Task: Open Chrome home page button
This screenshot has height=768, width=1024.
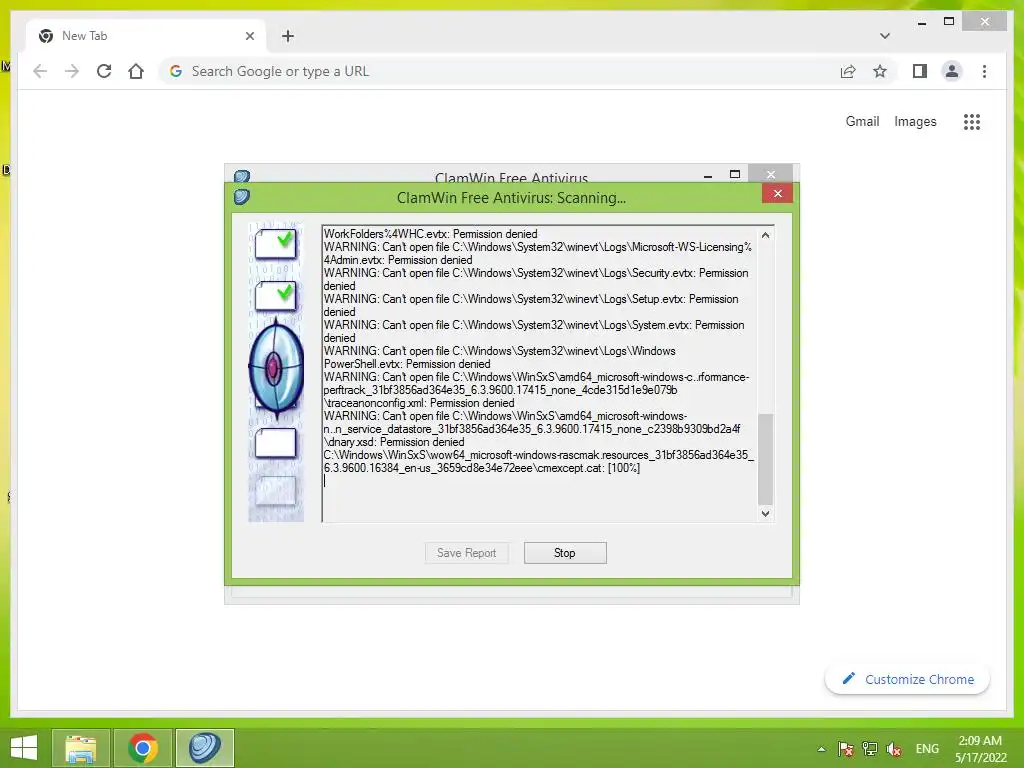Action: (x=136, y=71)
